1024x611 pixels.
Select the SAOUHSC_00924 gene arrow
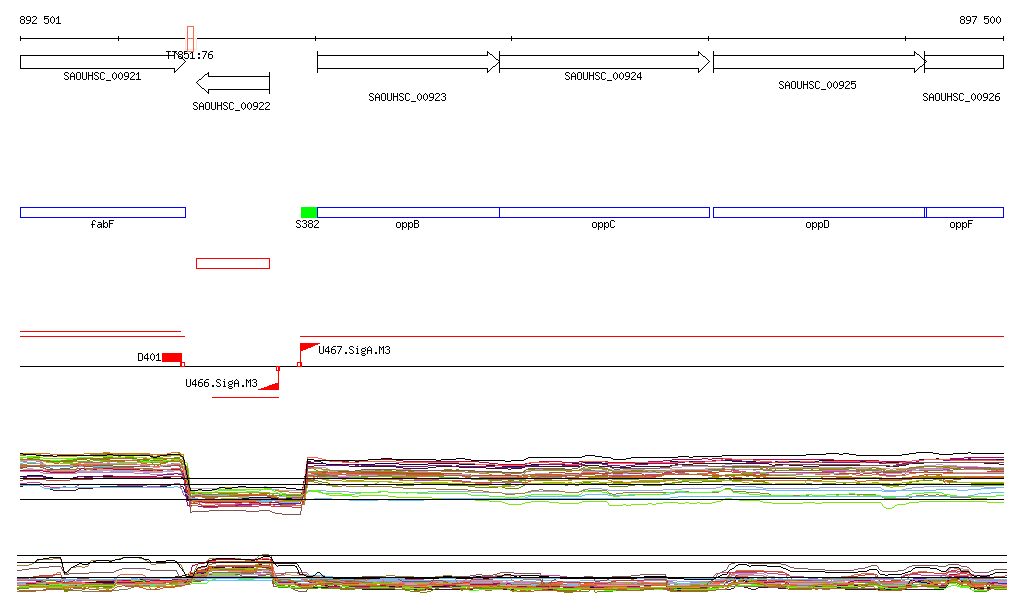pos(604,62)
